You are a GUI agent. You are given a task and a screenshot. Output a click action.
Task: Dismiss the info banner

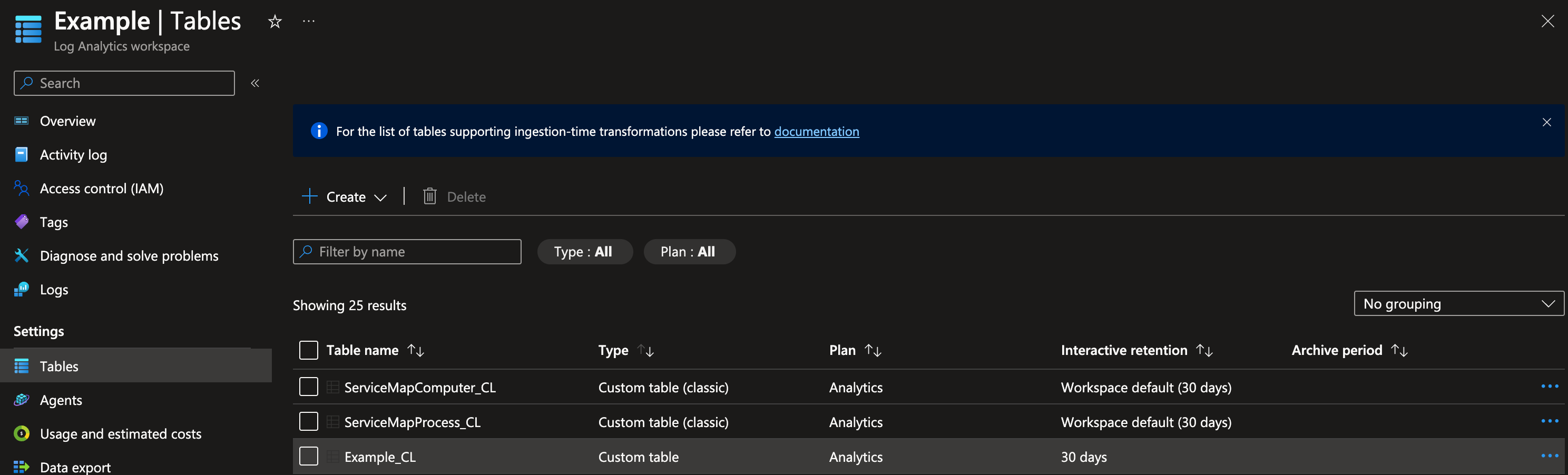tap(1546, 122)
